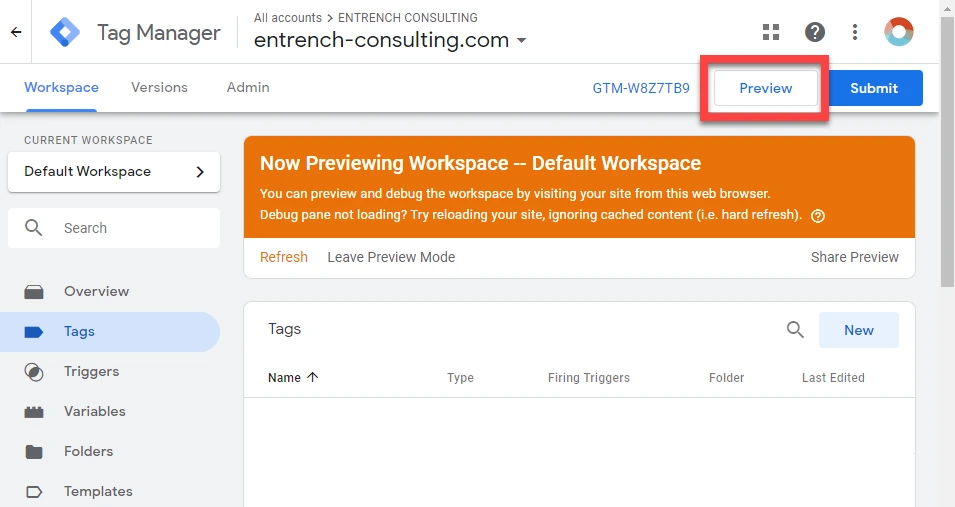The width and height of the screenshot is (955, 507).
Task: Sort tags by the Name column arrow
Action: tap(312, 377)
